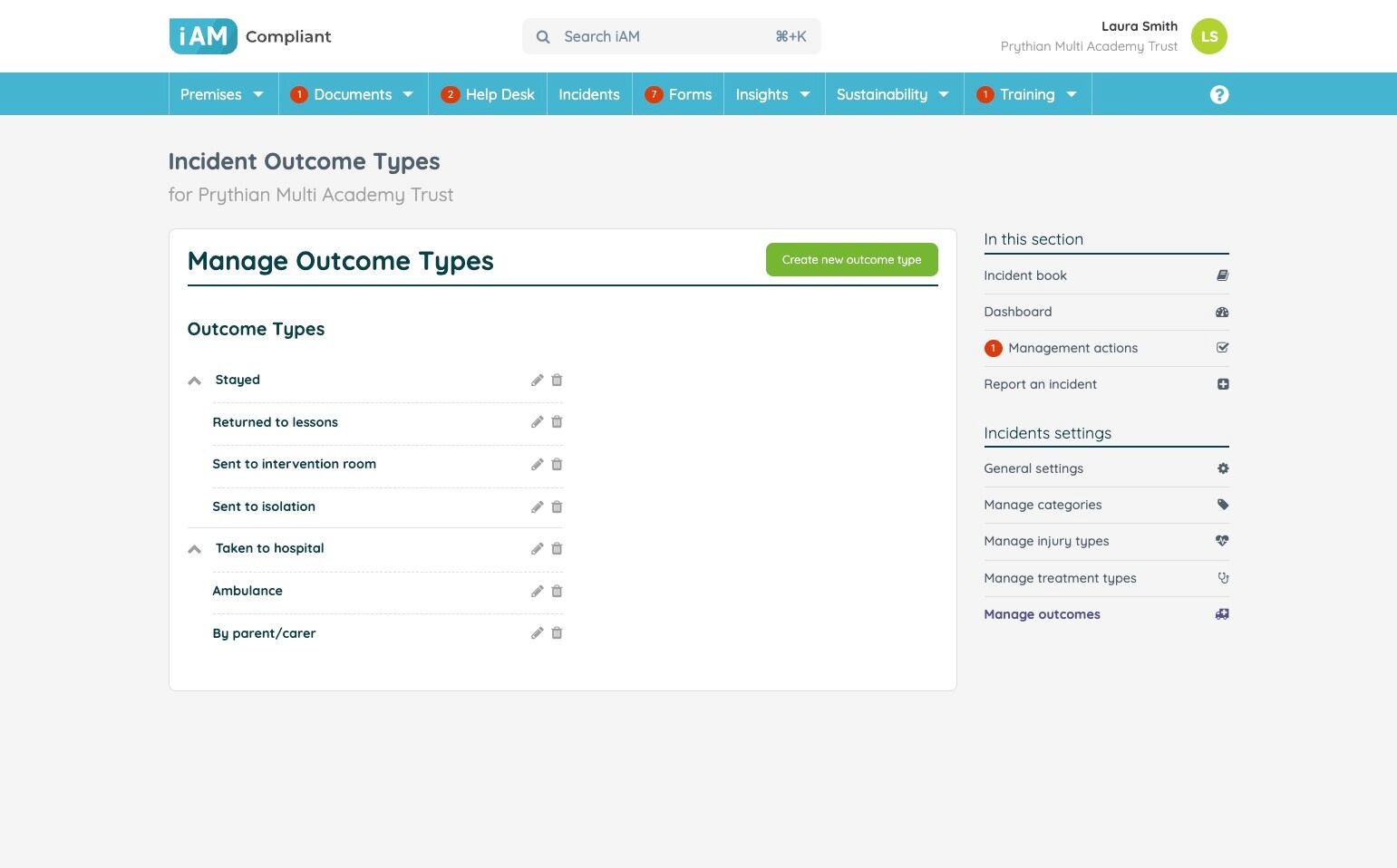Click the Manage categories tag icon

[x=1222, y=505]
